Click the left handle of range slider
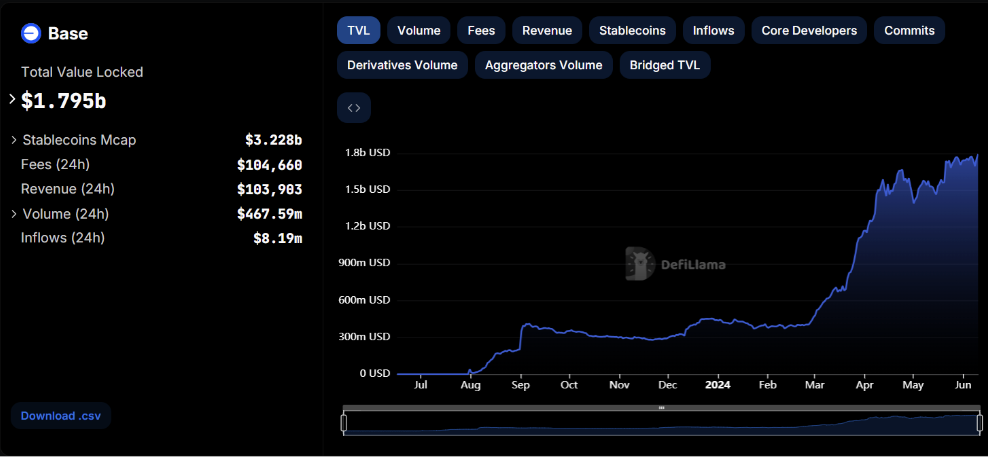This screenshot has height=458, width=988. (344, 423)
